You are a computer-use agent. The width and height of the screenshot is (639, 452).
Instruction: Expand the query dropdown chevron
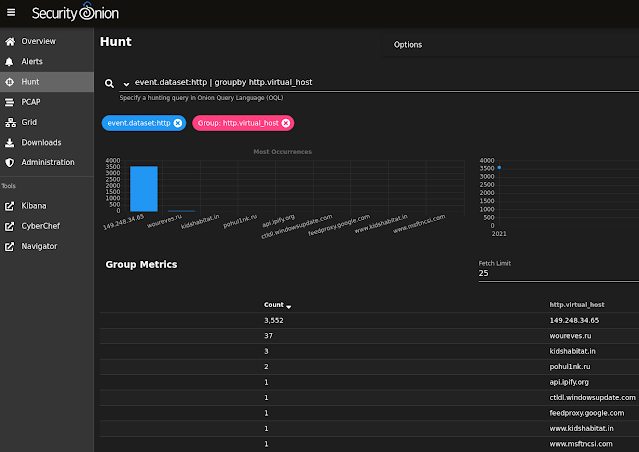[x=126, y=84]
